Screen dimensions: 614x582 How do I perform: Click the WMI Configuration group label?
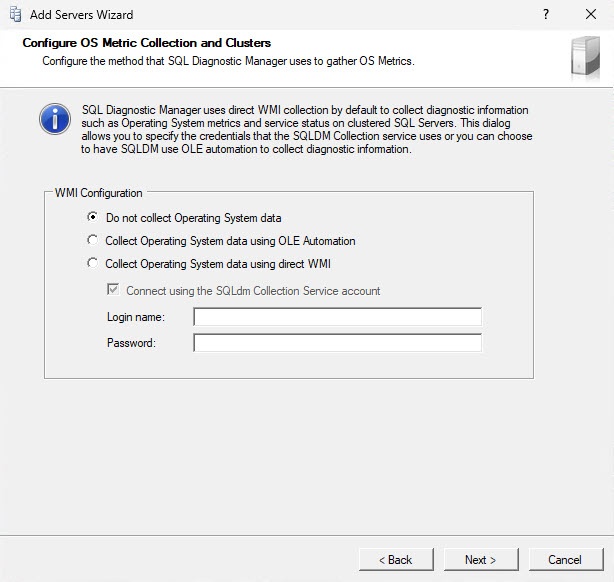point(98,193)
